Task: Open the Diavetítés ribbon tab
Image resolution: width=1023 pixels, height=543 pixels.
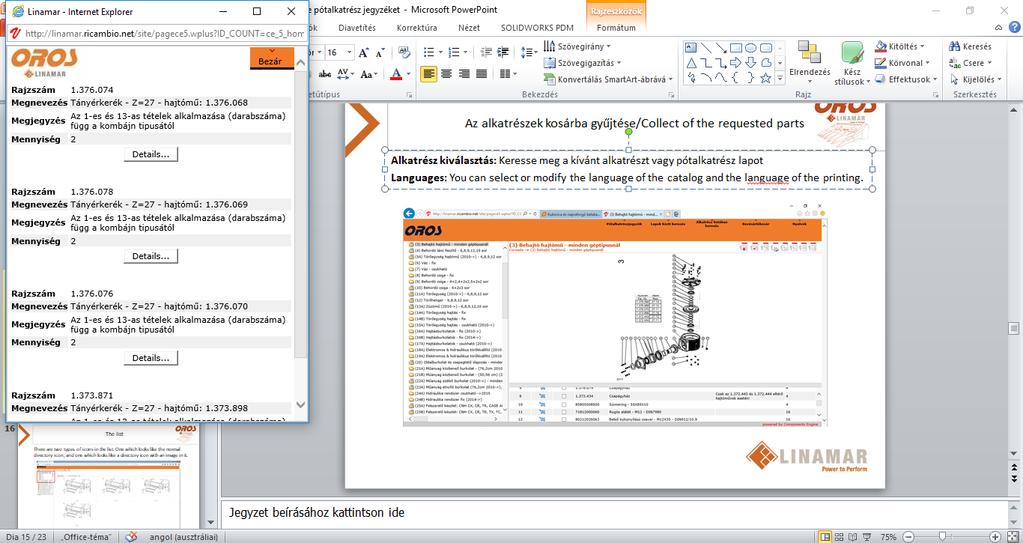Action: pyautogui.click(x=357, y=27)
